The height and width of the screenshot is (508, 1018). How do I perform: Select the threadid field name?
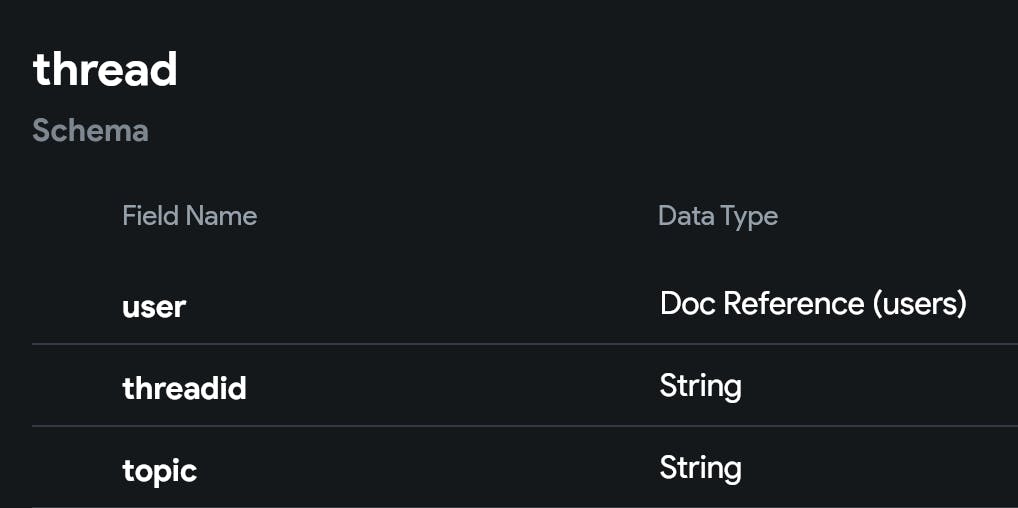click(x=184, y=388)
